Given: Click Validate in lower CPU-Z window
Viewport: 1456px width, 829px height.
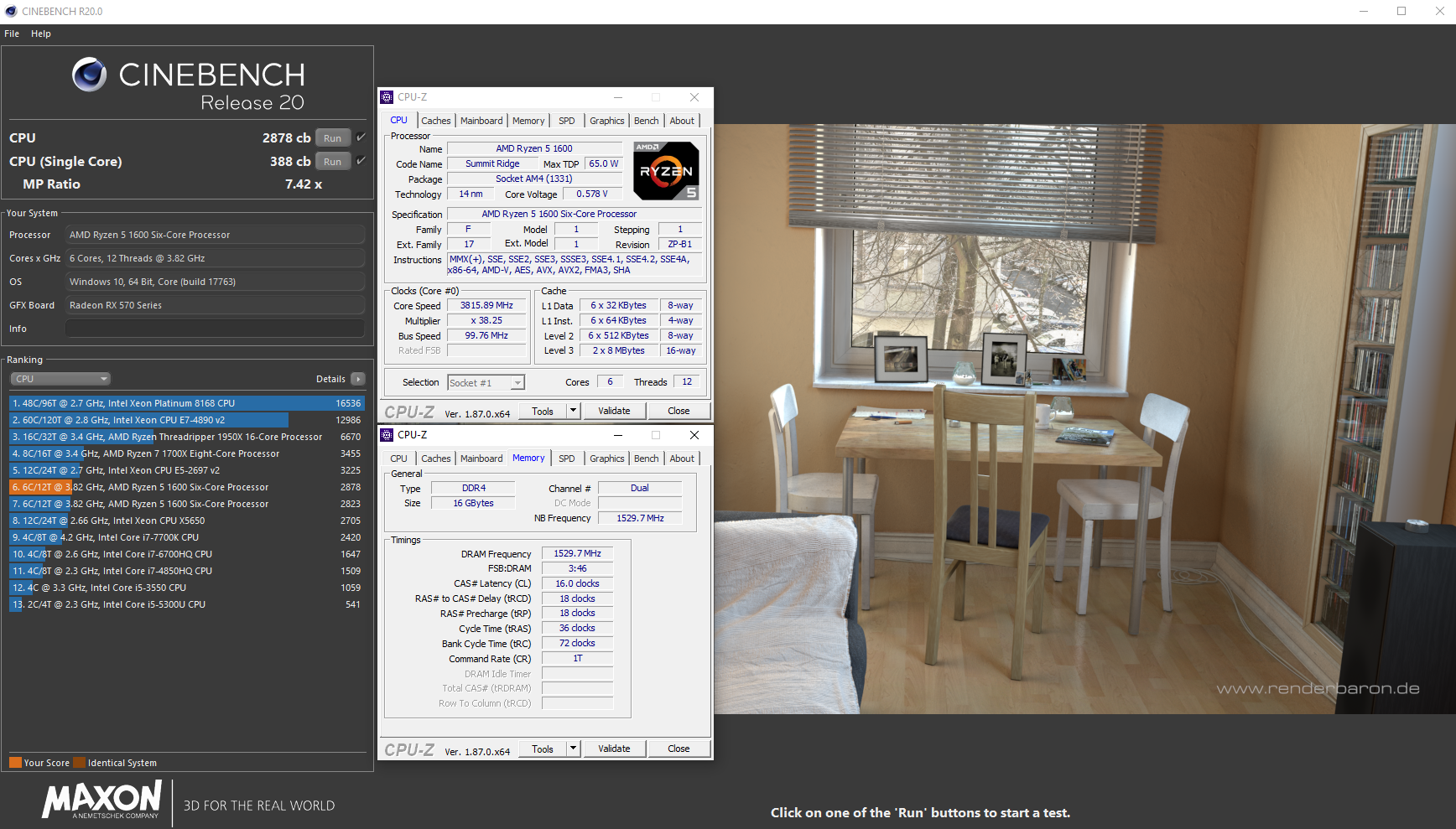Looking at the screenshot, I should (614, 749).
